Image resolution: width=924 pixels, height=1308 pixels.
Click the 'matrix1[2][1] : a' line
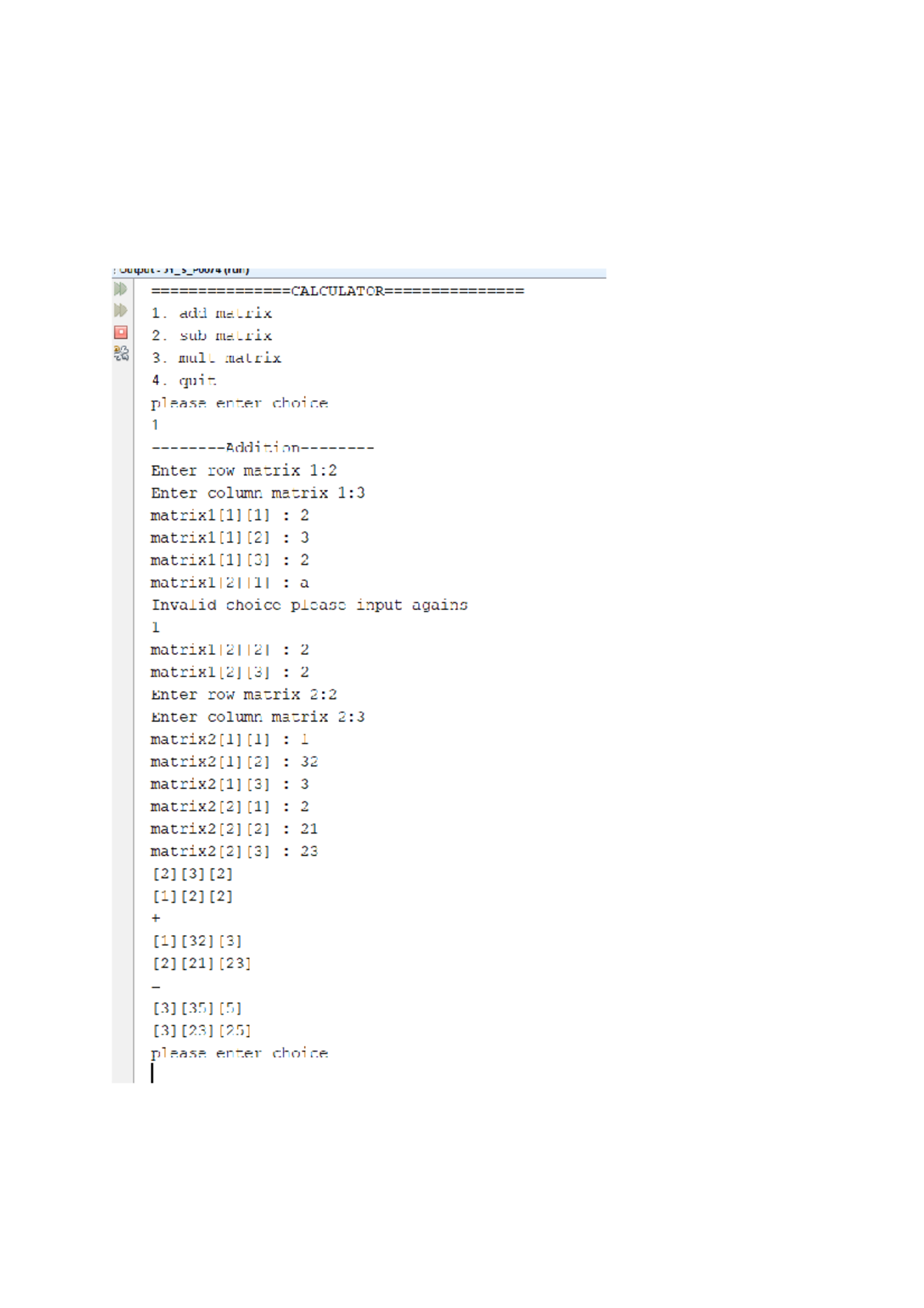coord(229,582)
